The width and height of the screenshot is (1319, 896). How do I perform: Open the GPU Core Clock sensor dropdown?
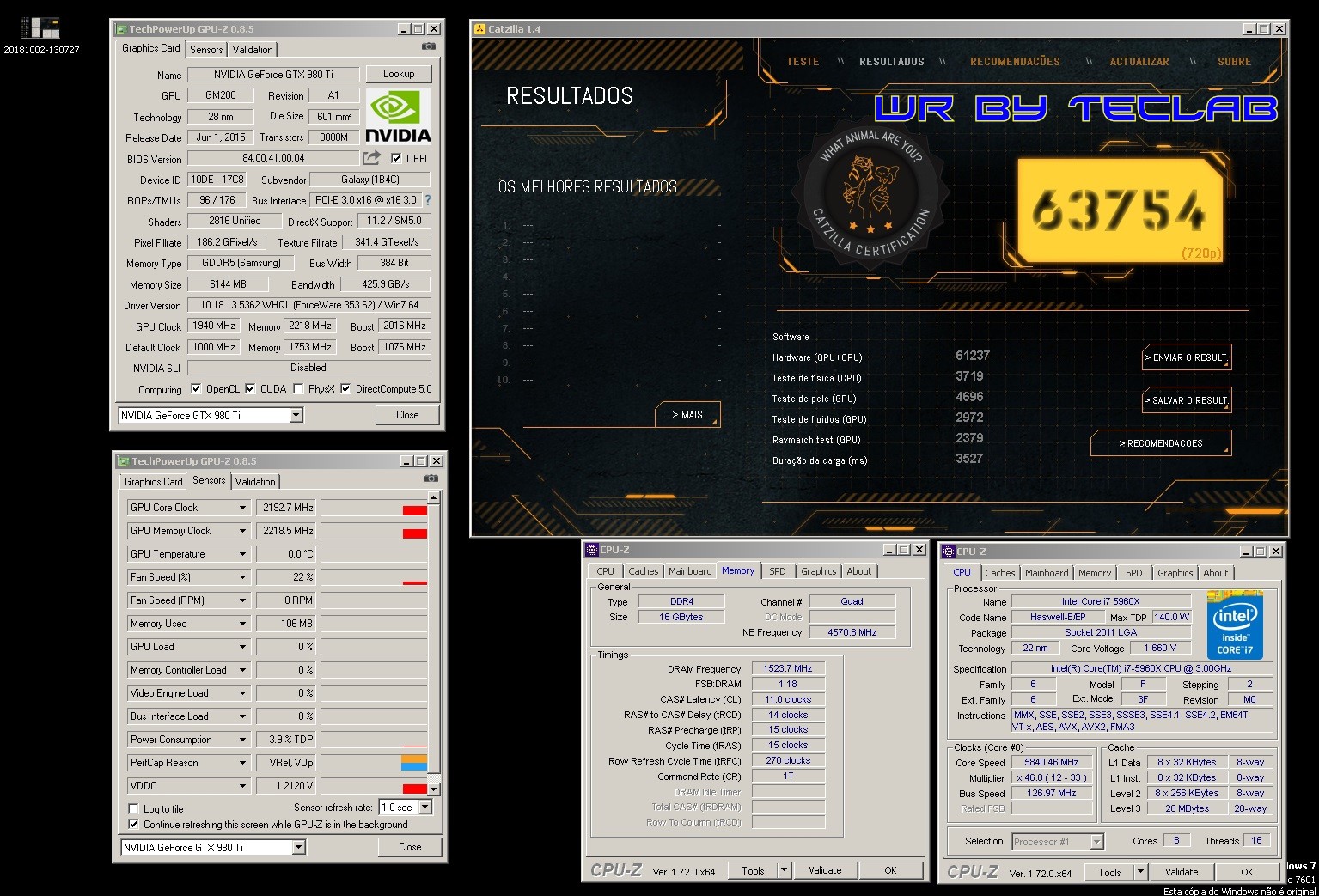[x=242, y=508]
